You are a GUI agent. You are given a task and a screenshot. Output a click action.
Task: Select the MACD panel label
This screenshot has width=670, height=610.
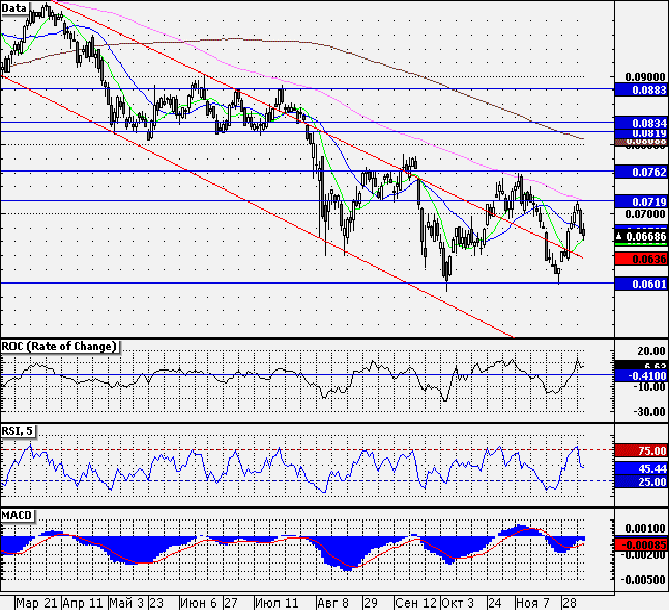coord(18,516)
